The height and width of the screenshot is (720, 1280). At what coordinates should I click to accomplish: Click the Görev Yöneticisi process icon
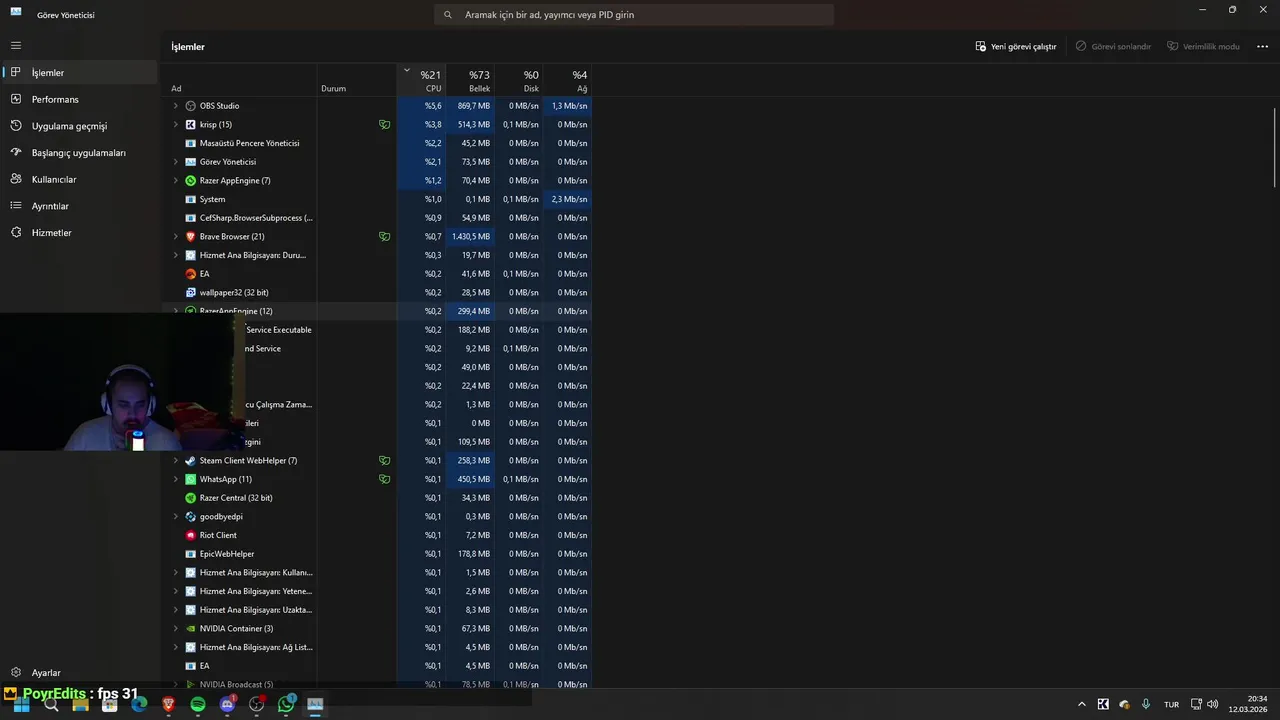click(x=191, y=162)
